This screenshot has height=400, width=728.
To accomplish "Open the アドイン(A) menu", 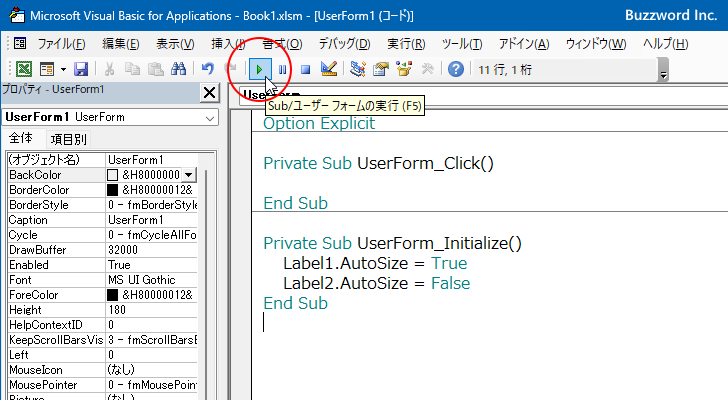I will click(524, 44).
